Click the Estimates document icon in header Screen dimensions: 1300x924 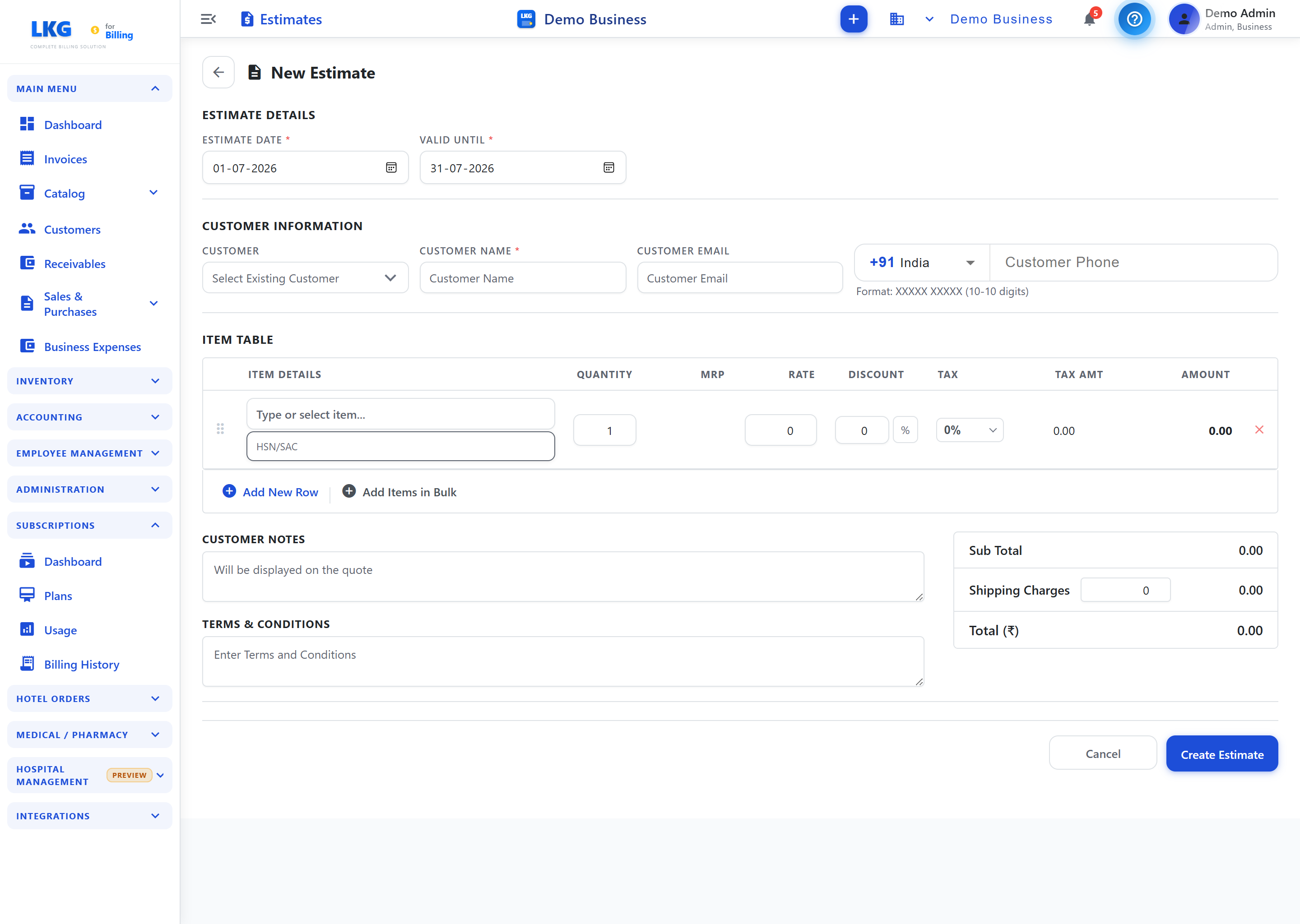coord(247,19)
